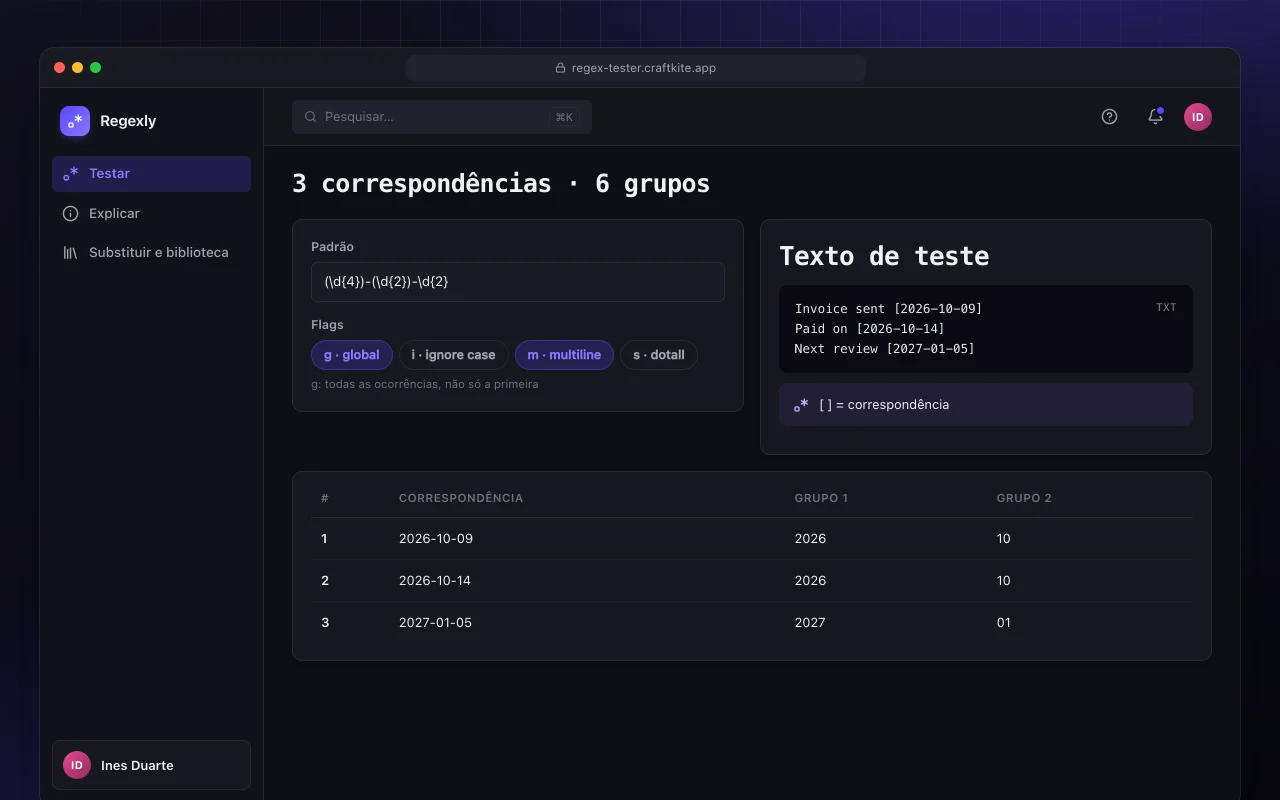Click the CORRESPONDÊNCIA column header
This screenshot has height=800, width=1280.
461,498
